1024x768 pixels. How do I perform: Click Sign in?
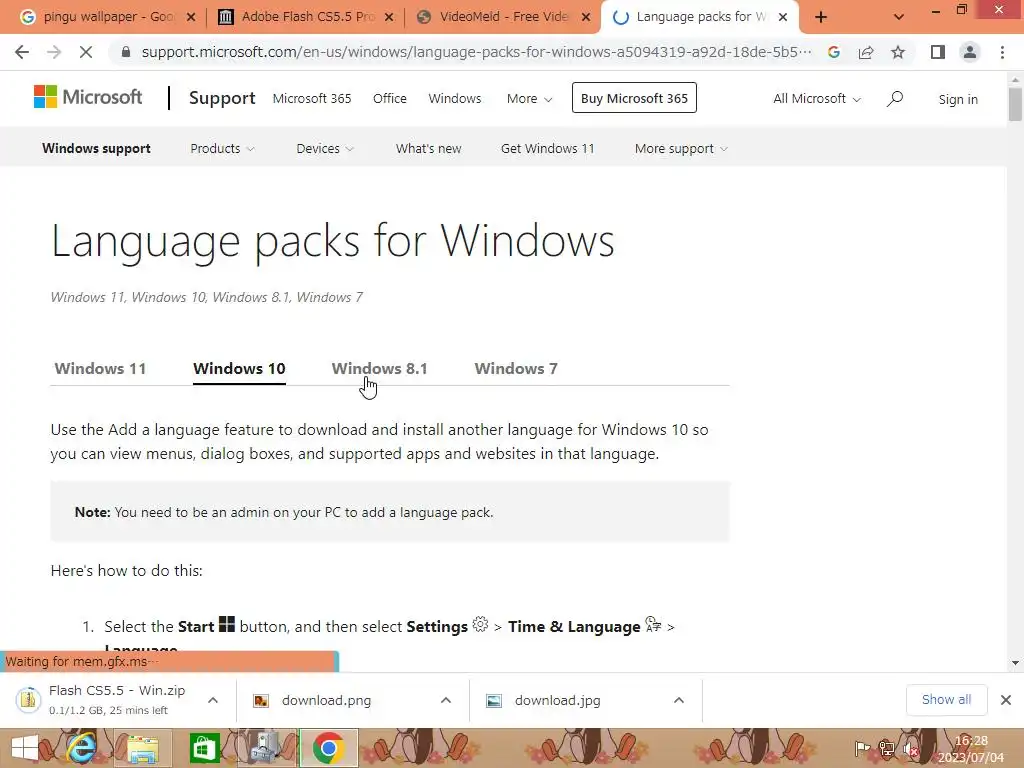[958, 99]
